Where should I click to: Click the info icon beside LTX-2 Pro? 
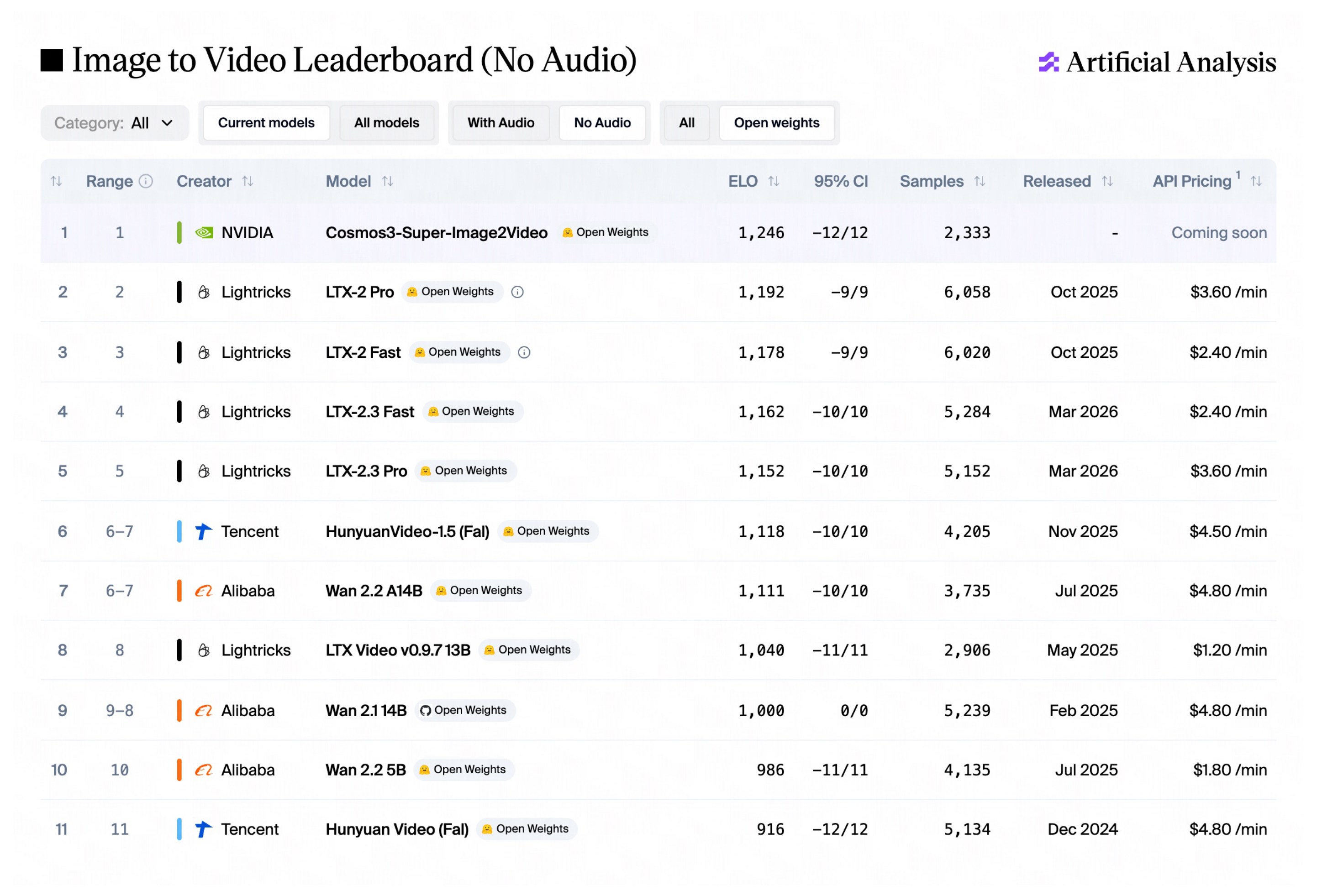[x=517, y=292]
